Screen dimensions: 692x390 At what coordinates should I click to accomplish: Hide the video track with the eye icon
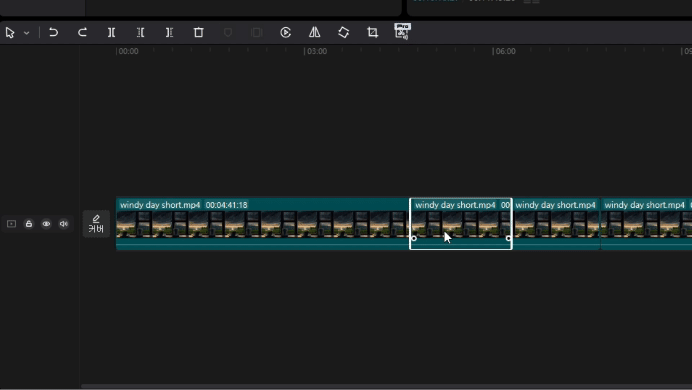46,224
